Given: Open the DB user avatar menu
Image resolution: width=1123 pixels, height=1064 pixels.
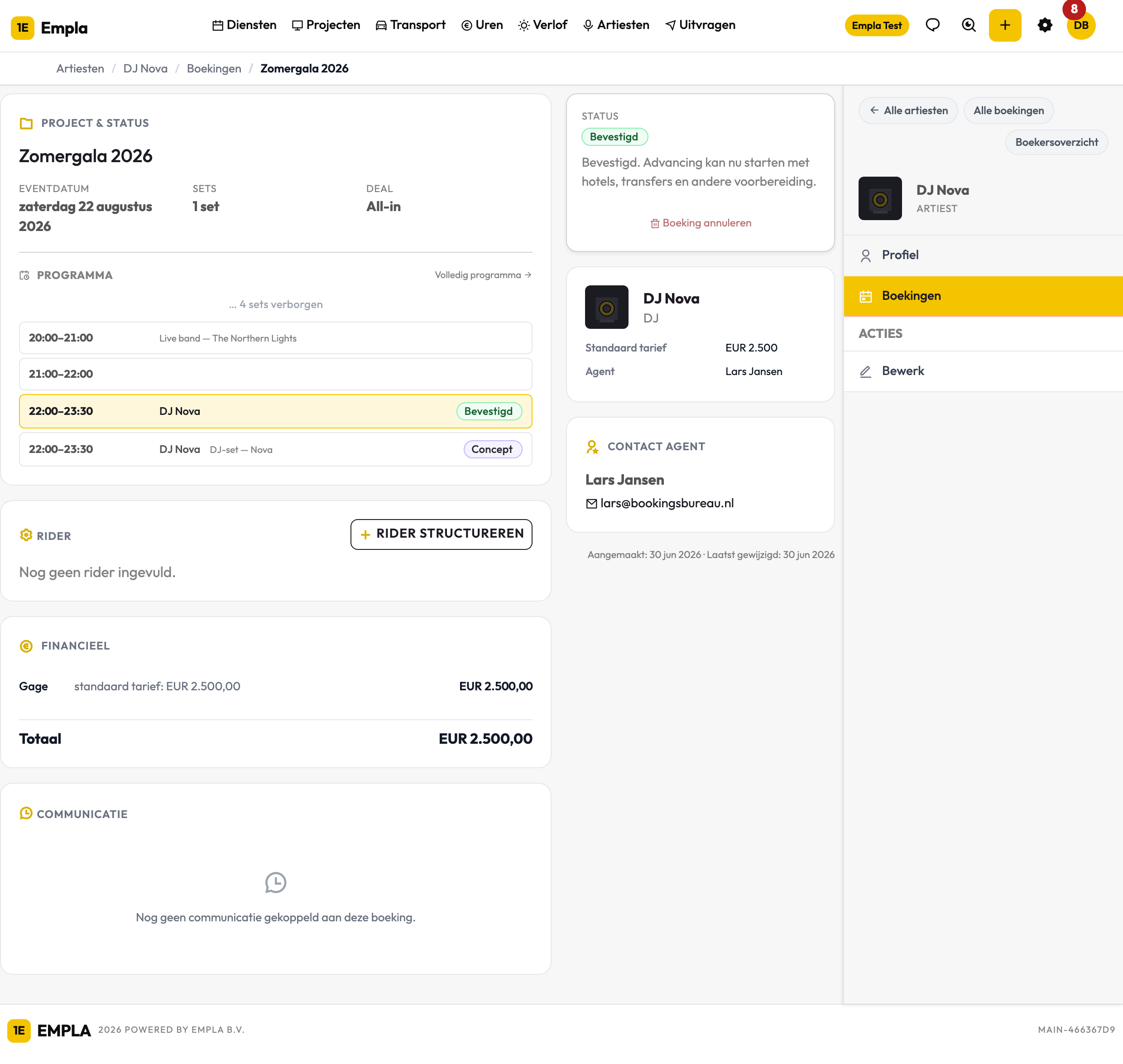Looking at the screenshot, I should pyautogui.click(x=1080, y=25).
